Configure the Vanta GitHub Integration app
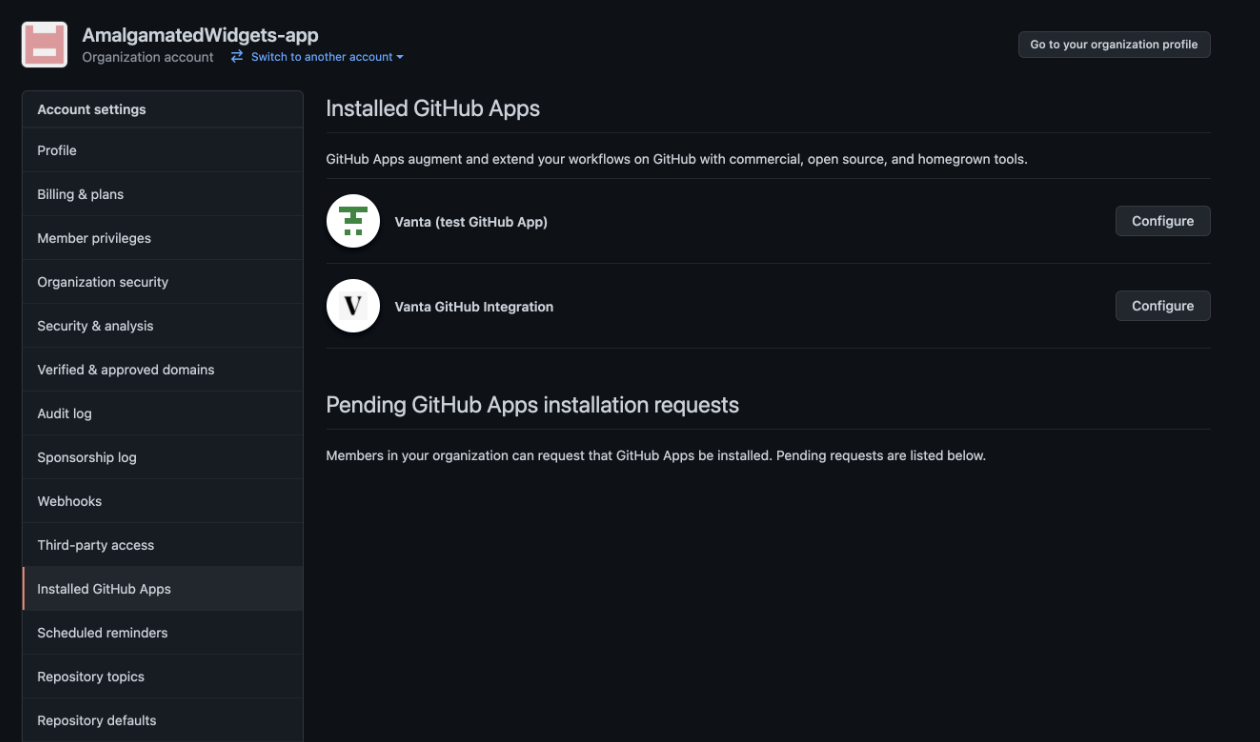Image resolution: width=1260 pixels, height=742 pixels. [1163, 306]
